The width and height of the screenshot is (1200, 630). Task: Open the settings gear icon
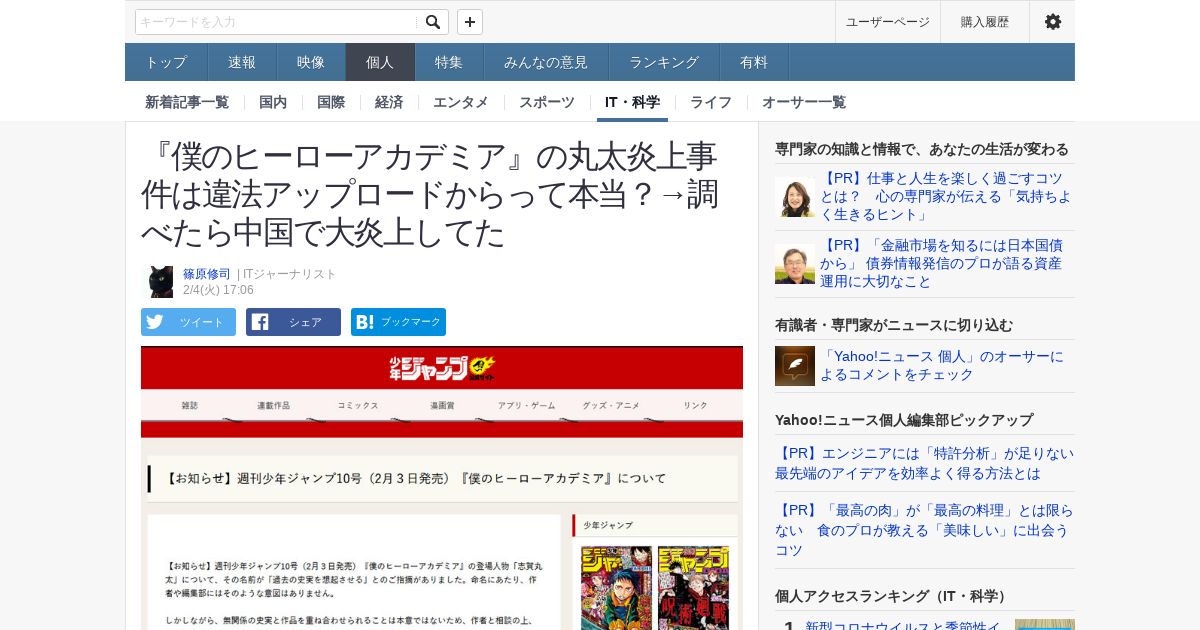1052,22
